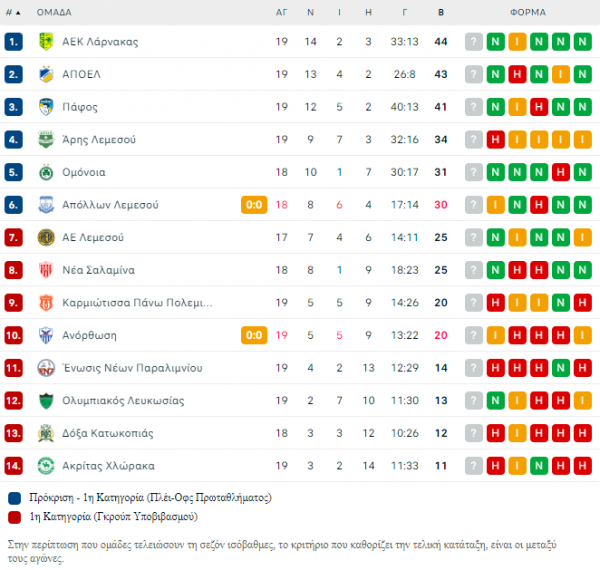
Task: Click the red H form result for ΑΠΟΕΛ
Action: (x=517, y=74)
